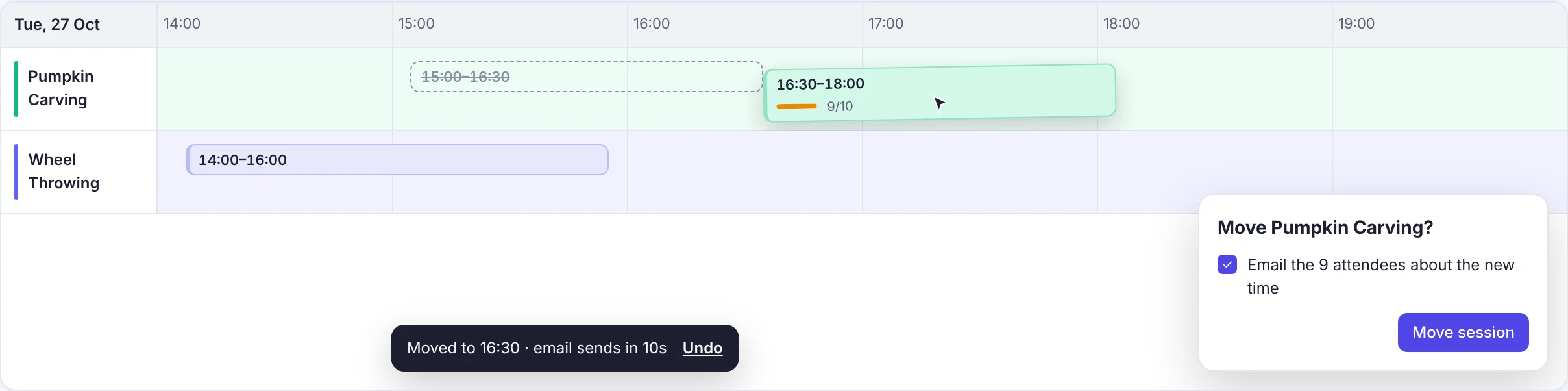The height and width of the screenshot is (391, 1568).
Task: Open the Pumpkin Carving row label
Action: click(61, 88)
